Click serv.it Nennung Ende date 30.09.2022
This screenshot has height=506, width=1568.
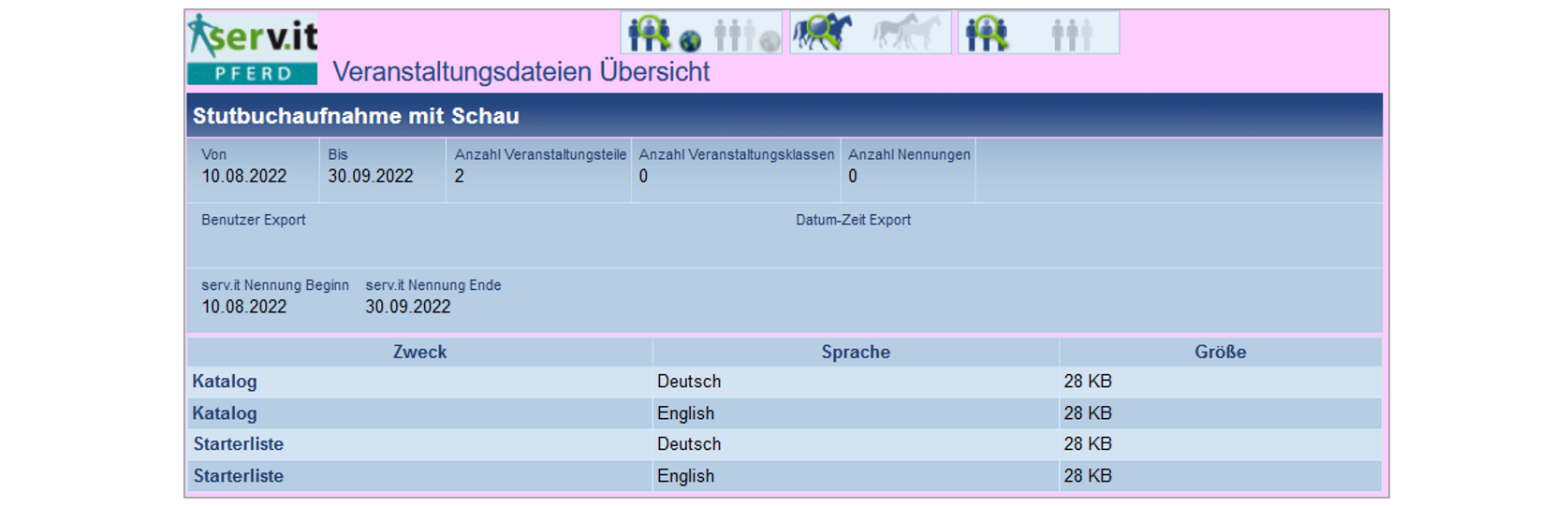click(408, 307)
